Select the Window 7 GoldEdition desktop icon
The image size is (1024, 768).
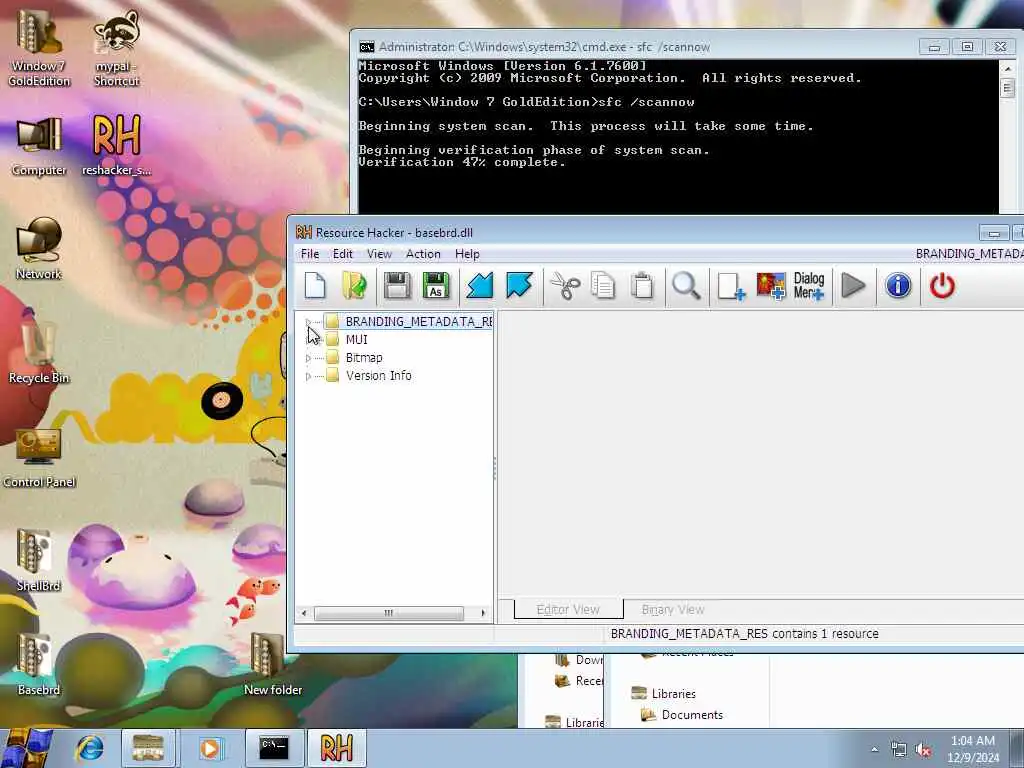click(39, 50)
